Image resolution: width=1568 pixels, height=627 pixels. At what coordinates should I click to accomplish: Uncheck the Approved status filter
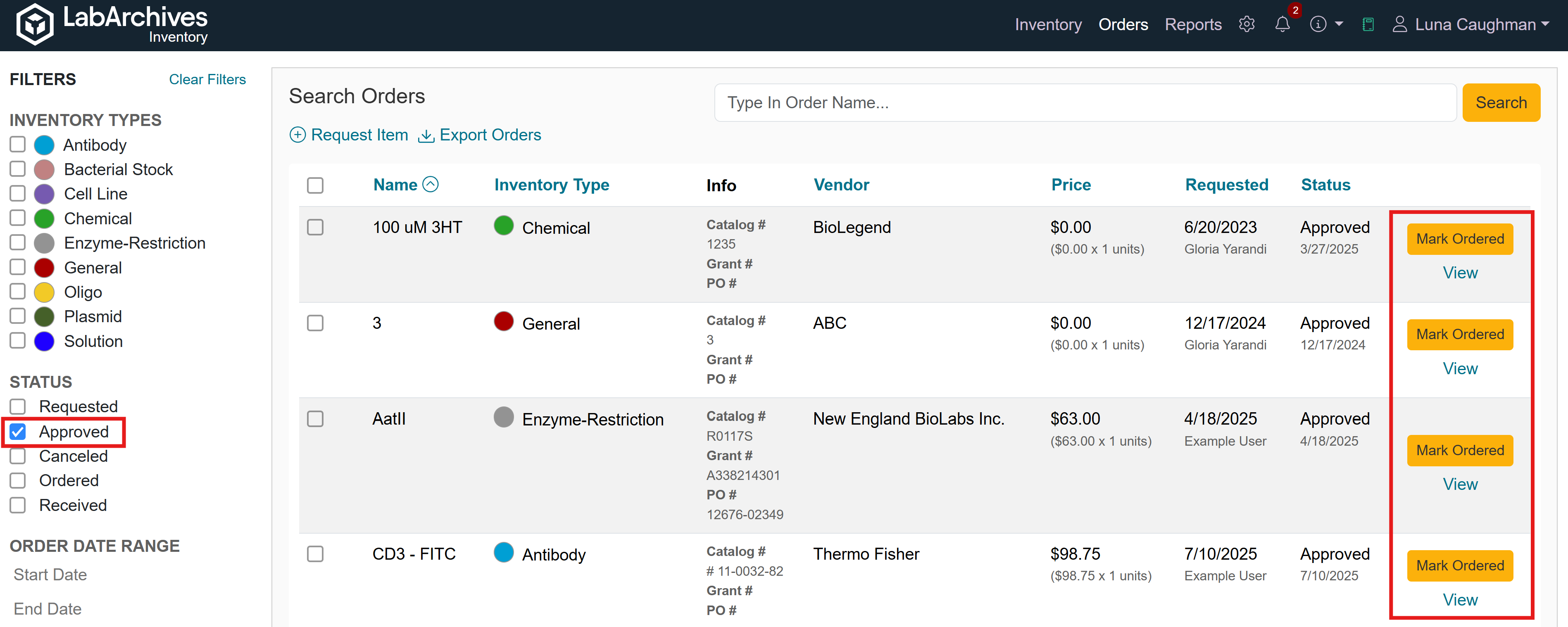coord(18,432)
